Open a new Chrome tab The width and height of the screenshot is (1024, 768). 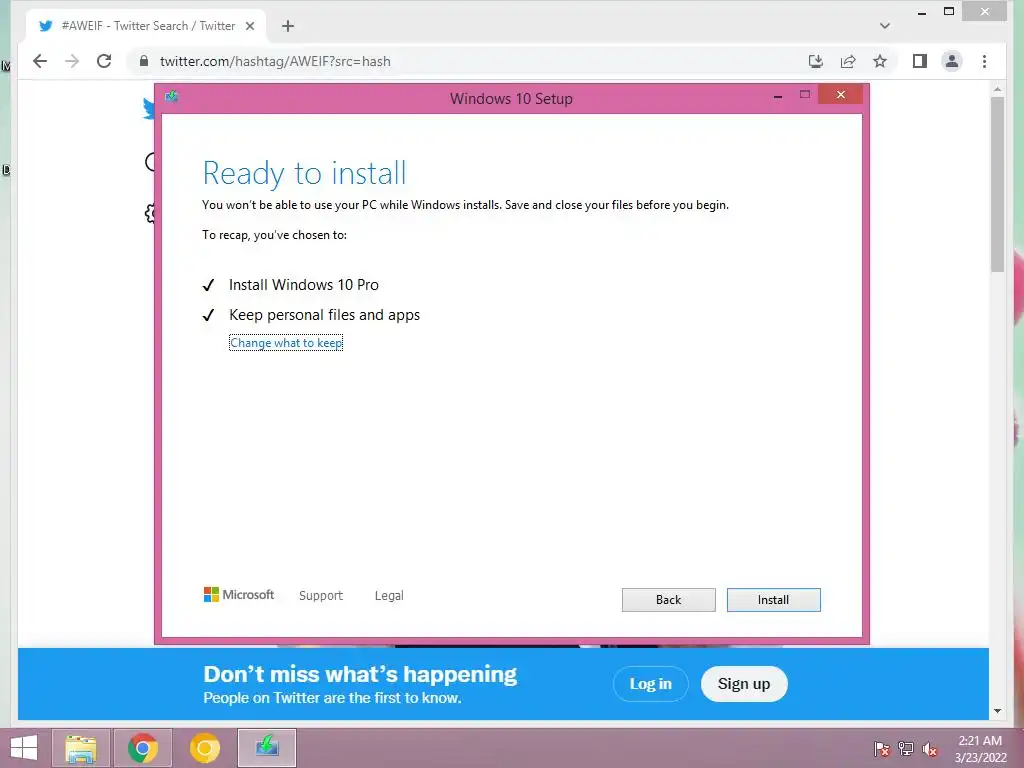point(288,26)
